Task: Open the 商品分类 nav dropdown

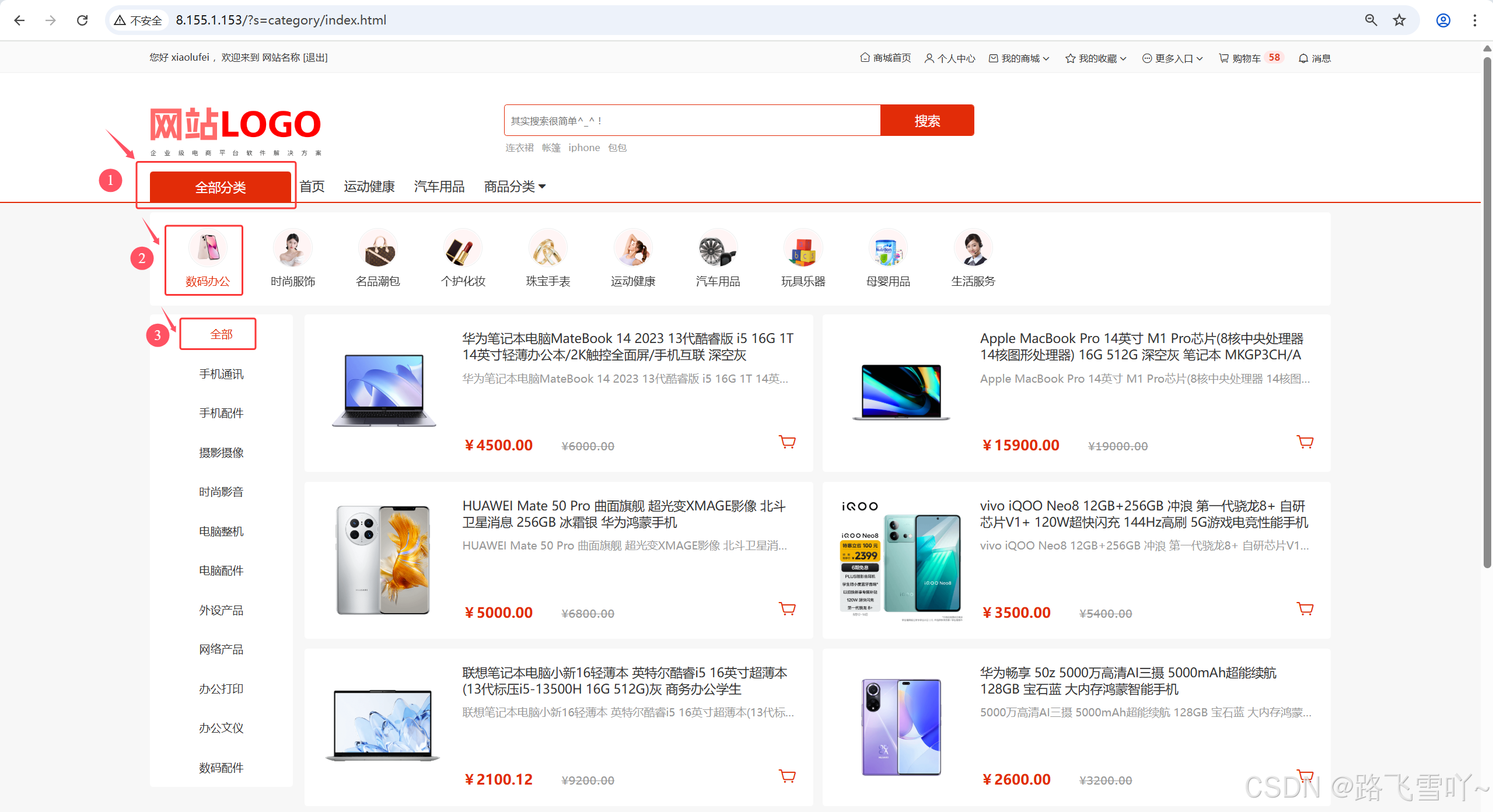Action: pyautogui.click(x=515, y=187)
